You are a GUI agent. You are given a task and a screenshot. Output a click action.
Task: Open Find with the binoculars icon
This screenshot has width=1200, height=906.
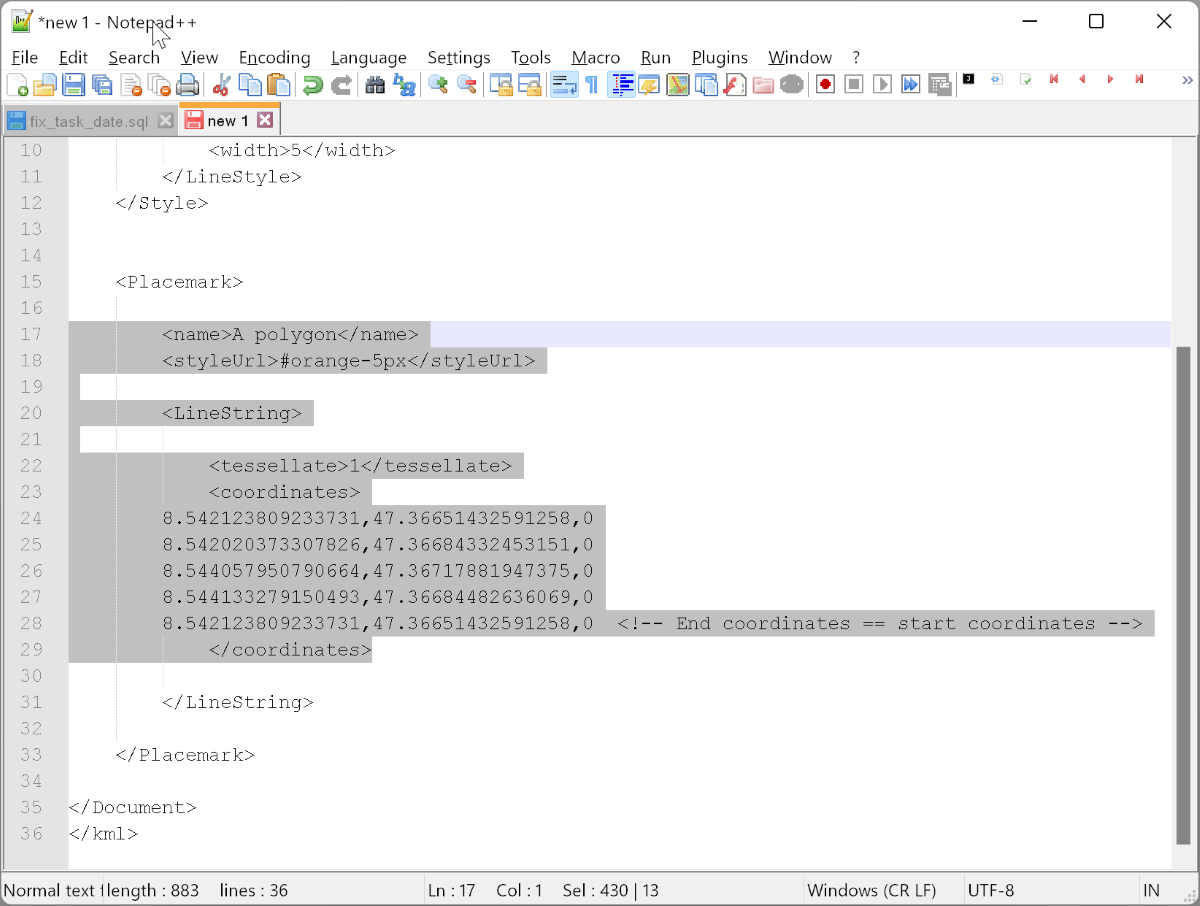(375, 85)
